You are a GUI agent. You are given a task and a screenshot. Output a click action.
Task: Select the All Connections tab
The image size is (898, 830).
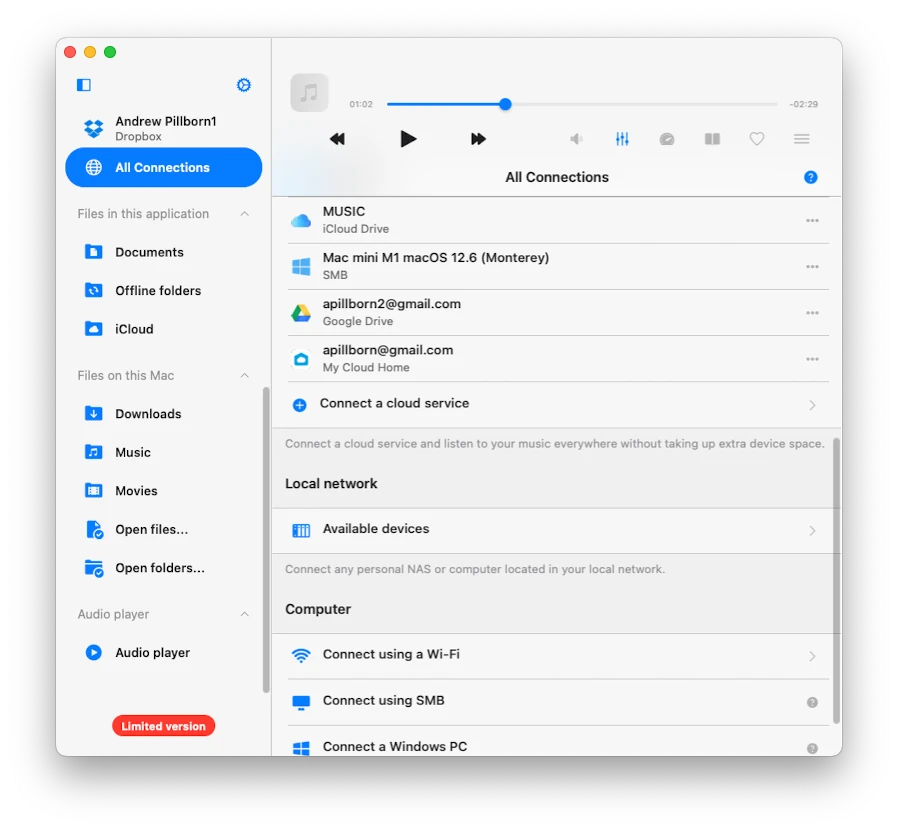click(x=163, y=167)
